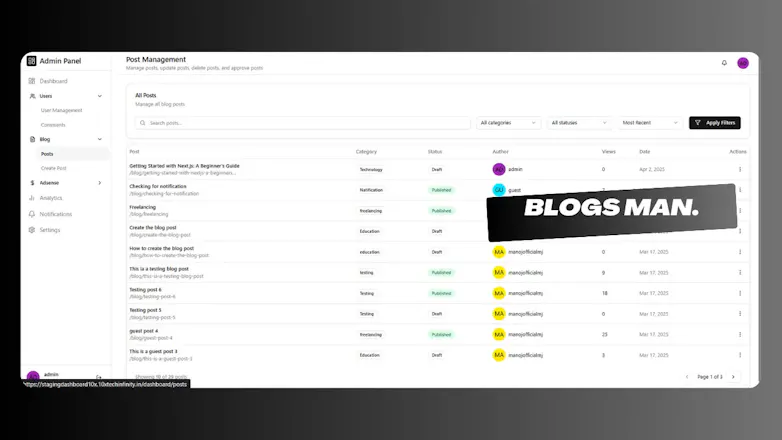The image size is (782, 440).
Task: Open the notification bell in header
Action: 724,63
